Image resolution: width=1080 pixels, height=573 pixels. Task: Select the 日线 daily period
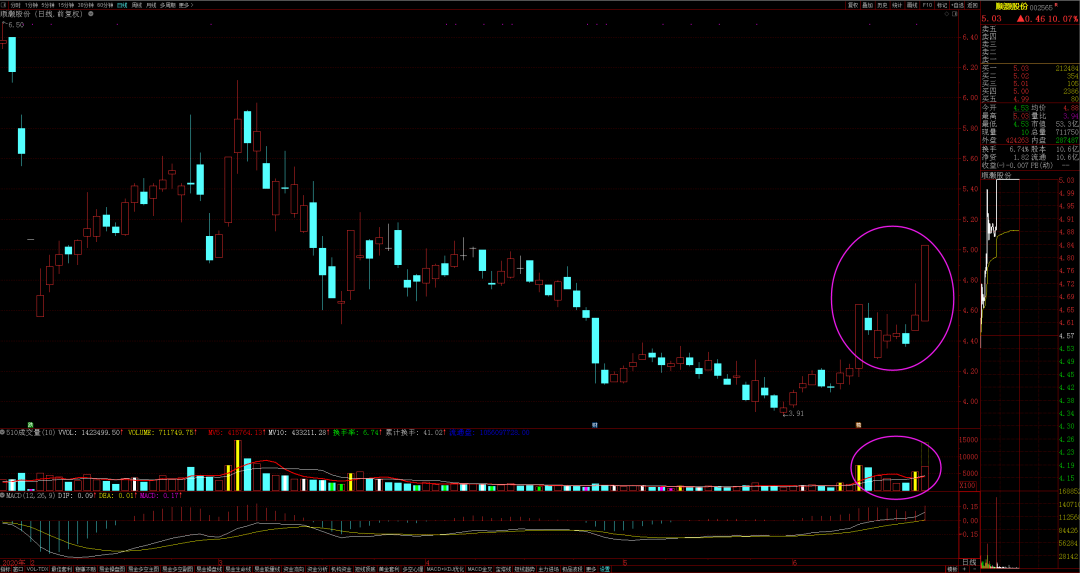[122, 5]
